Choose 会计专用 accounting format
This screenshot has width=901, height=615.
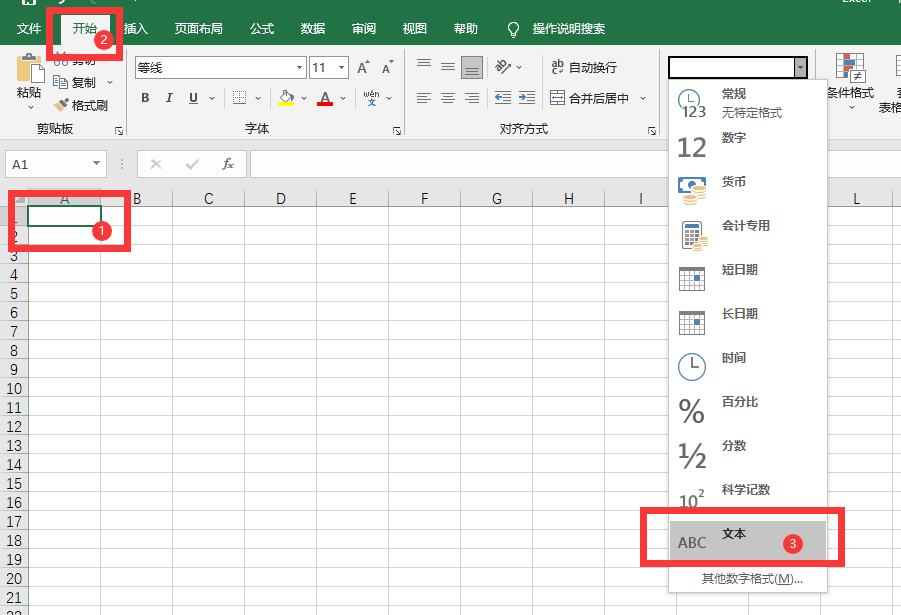point(748,235)
